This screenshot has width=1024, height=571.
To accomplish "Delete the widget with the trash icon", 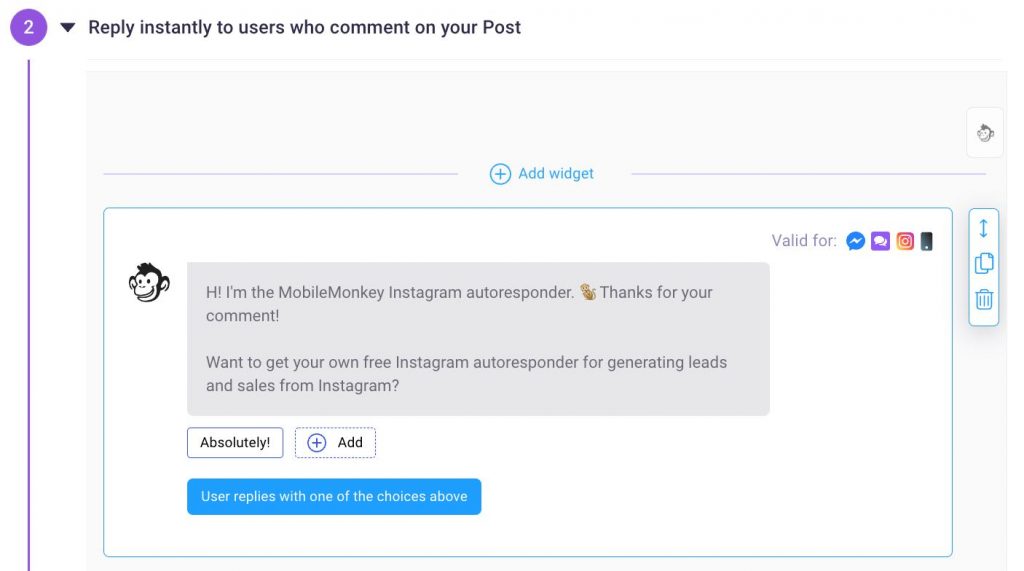I will 984,299.
